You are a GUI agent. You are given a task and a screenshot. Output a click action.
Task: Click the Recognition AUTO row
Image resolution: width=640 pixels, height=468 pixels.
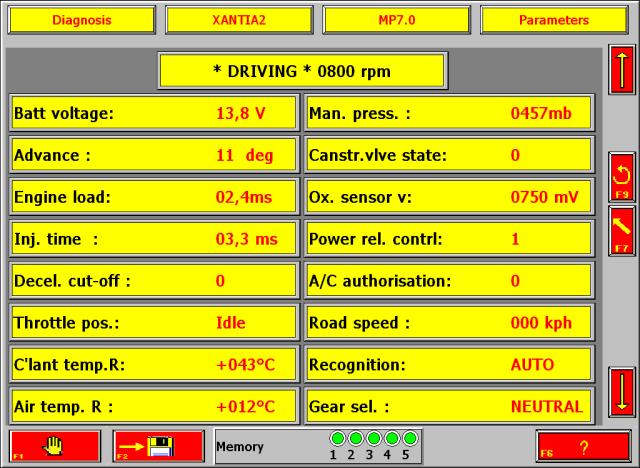tap(449, 364)
